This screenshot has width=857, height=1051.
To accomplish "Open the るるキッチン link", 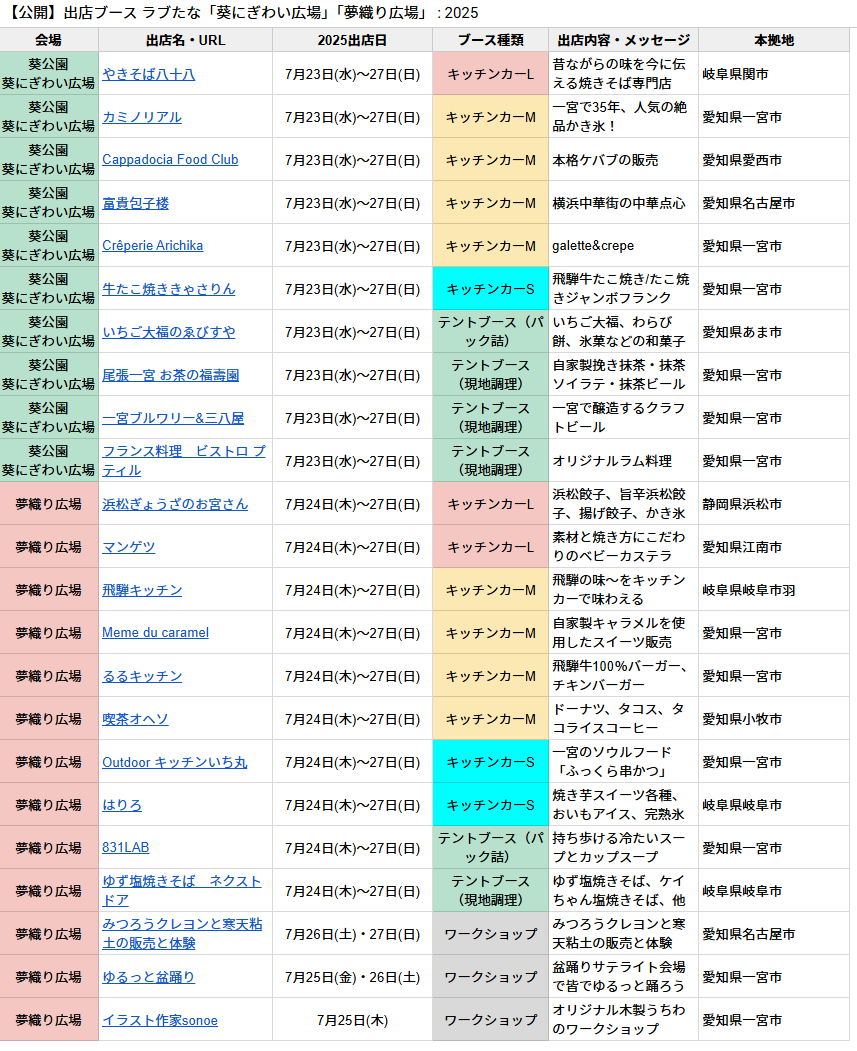I will tap(141, 676).
